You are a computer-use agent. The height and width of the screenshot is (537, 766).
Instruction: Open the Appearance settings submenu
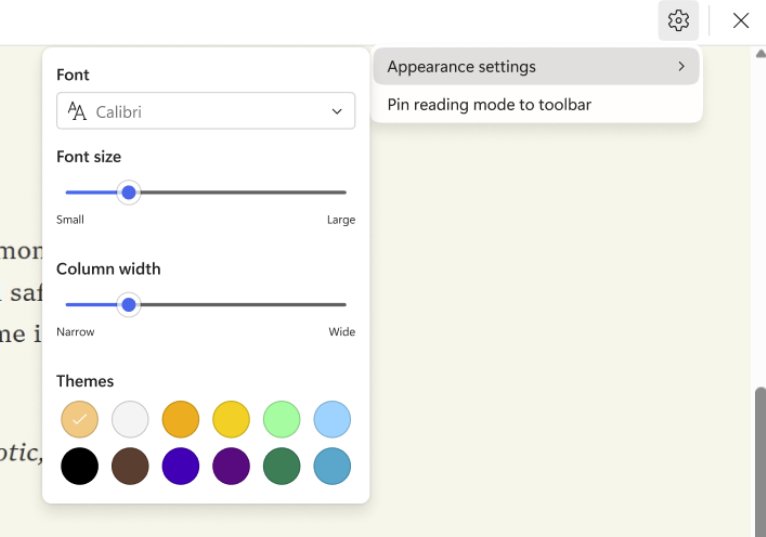pyautogui.click(x=536, y=66)
